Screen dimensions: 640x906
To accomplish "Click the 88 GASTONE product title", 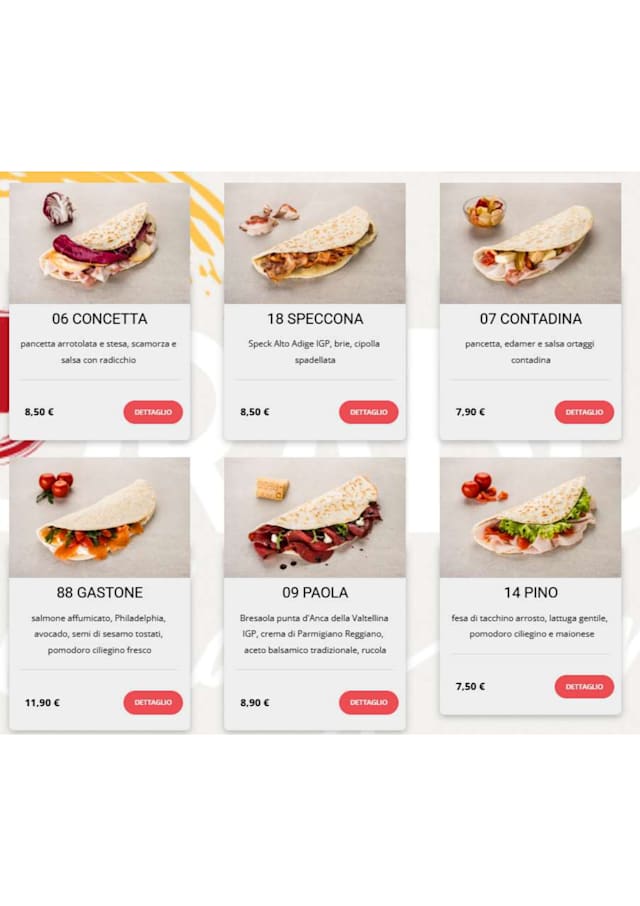I will pos(99,593).
